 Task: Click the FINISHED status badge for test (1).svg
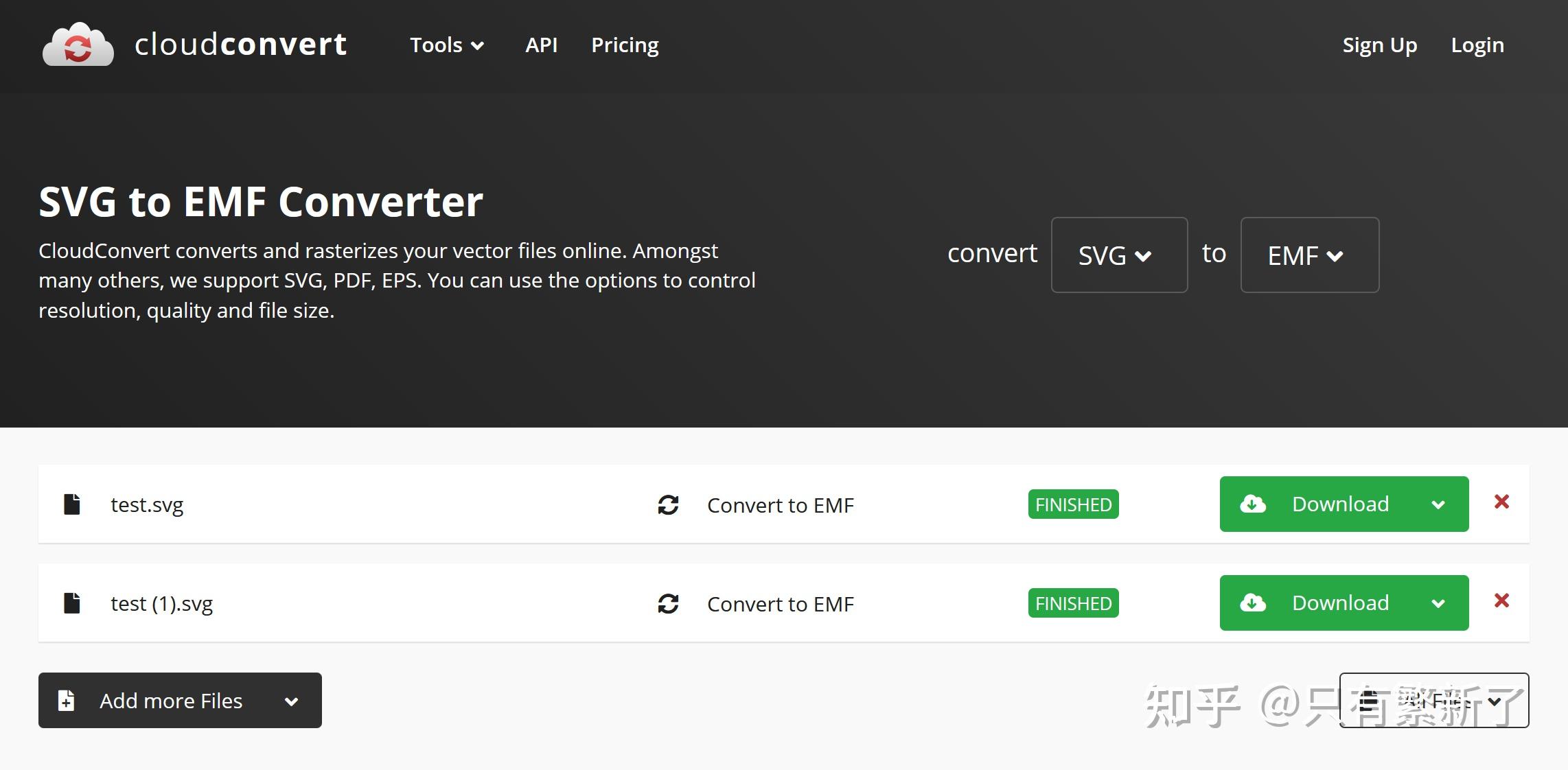(x=1073, y=603)
